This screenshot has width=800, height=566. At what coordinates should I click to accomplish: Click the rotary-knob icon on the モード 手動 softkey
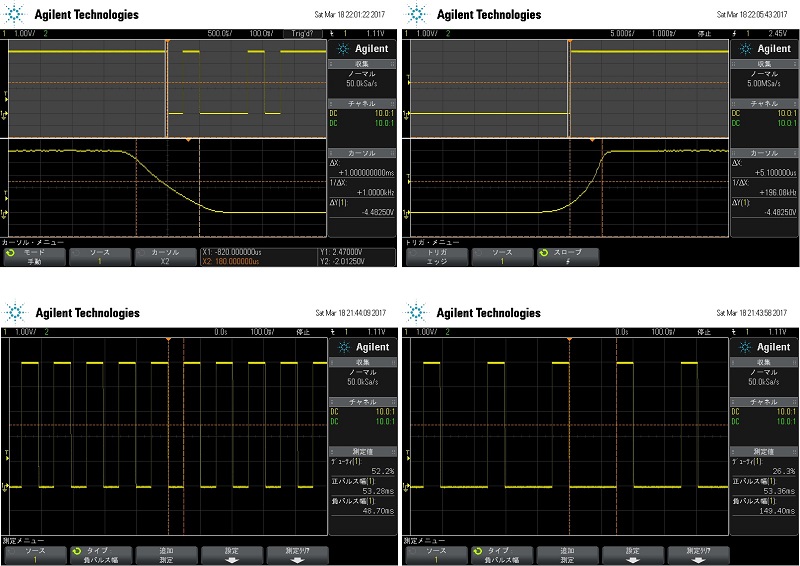pyautogui.click(x=11, y=255)
